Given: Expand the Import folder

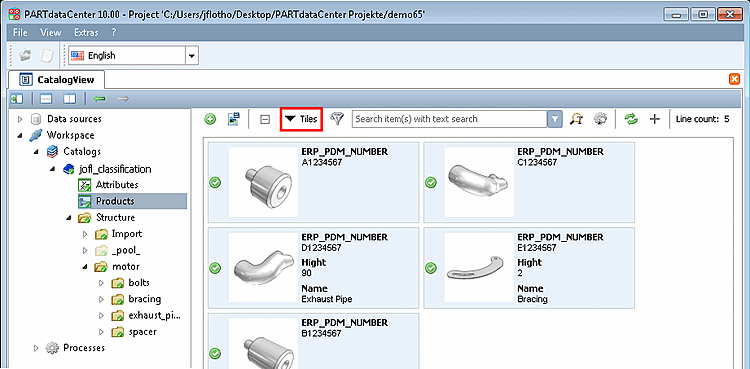Looking at the screenshot, I should pyautogui.click(x=85, y=234).
